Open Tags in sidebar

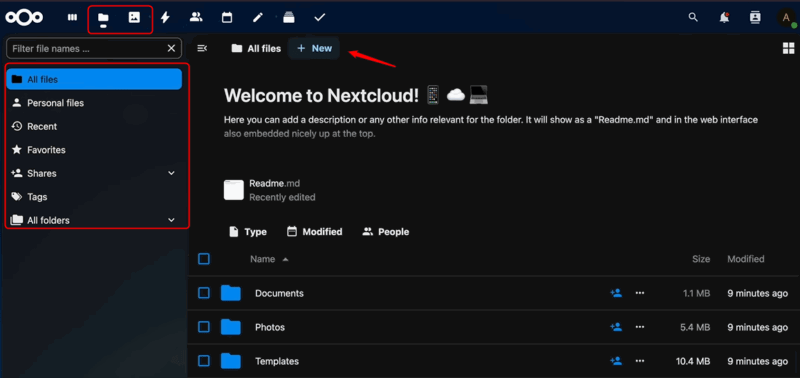(94, 197)
